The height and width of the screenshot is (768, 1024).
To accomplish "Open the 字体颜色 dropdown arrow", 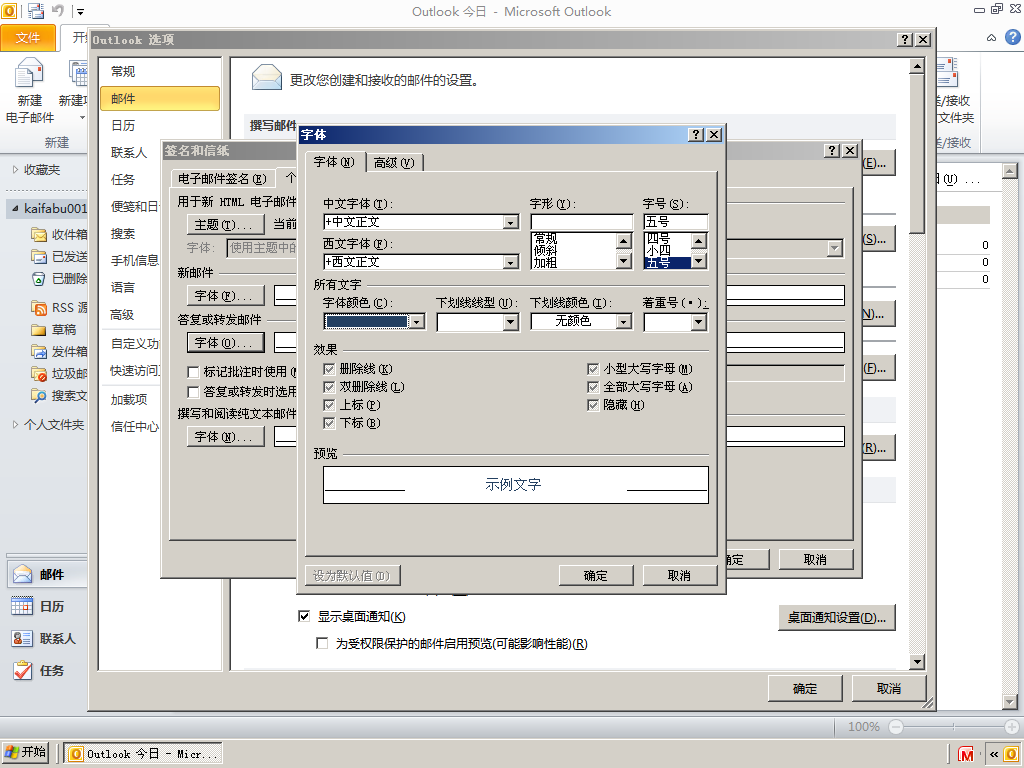I will click(417, 321).
